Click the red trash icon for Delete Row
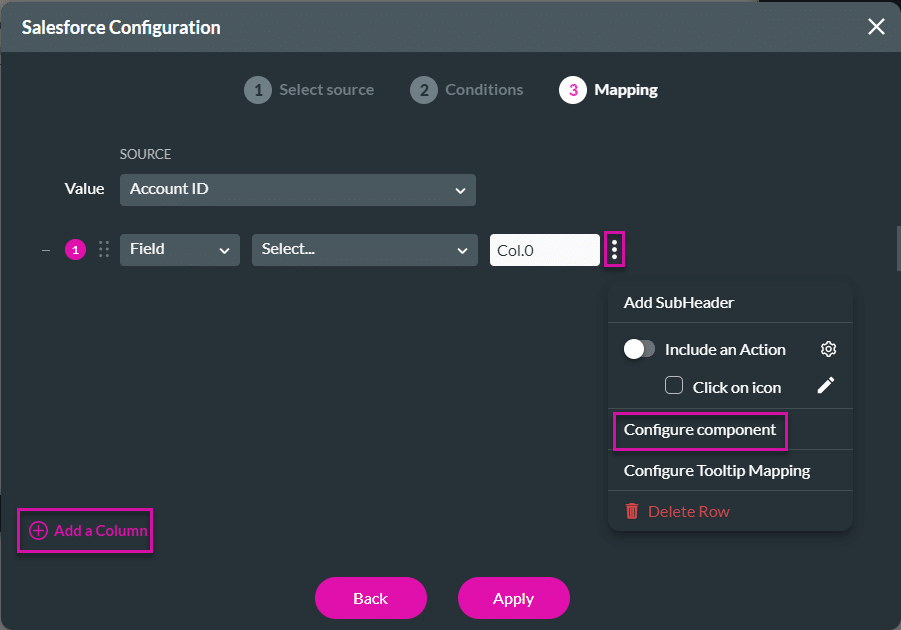Image resolution: width=901 pixels, height=630 pixels. point(632,511)
